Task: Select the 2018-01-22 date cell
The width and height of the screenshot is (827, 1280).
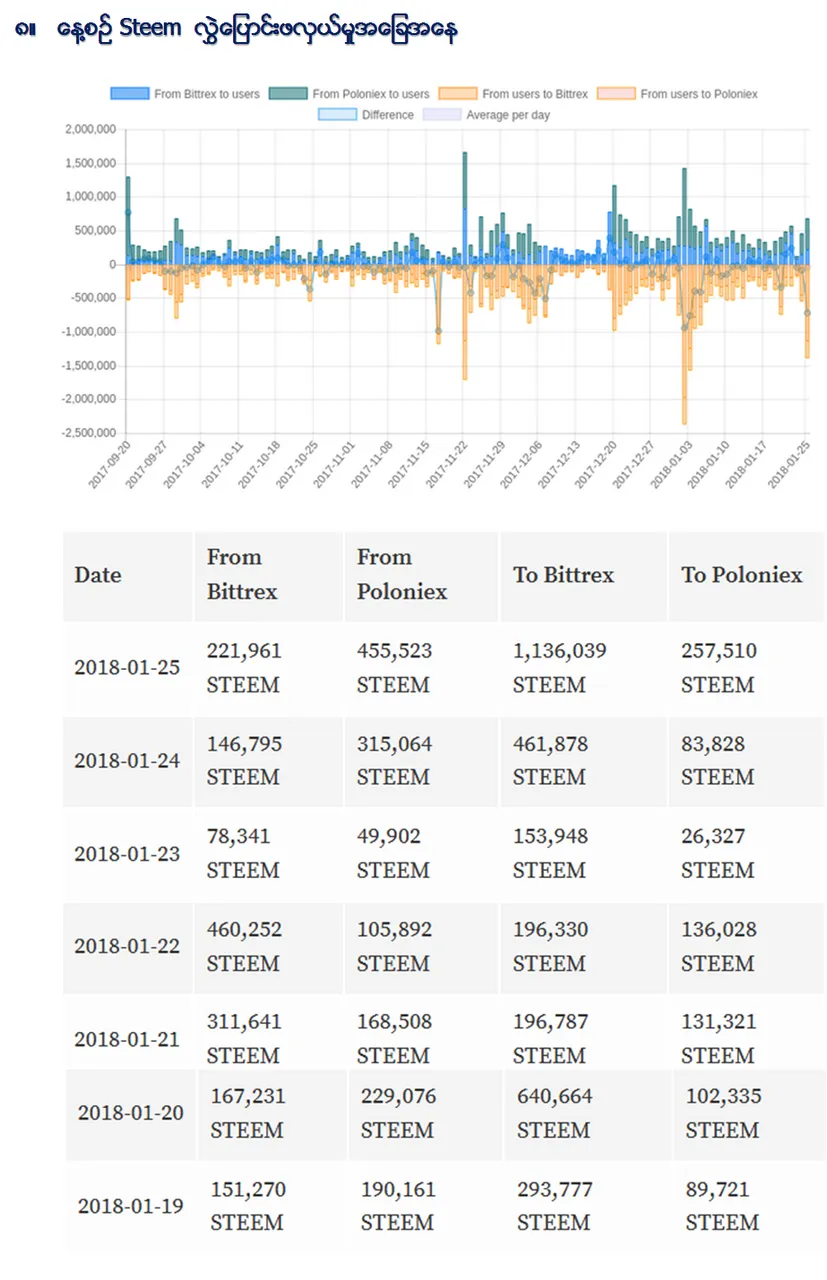Action: click(x=128, y=947)
